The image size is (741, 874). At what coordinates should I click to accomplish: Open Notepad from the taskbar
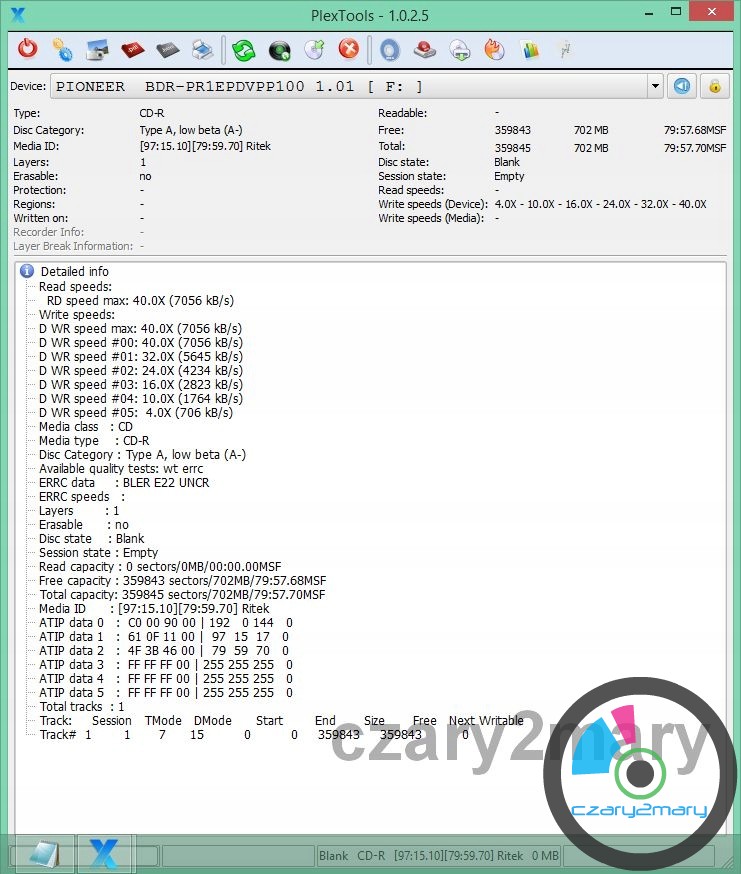[42, 854]
